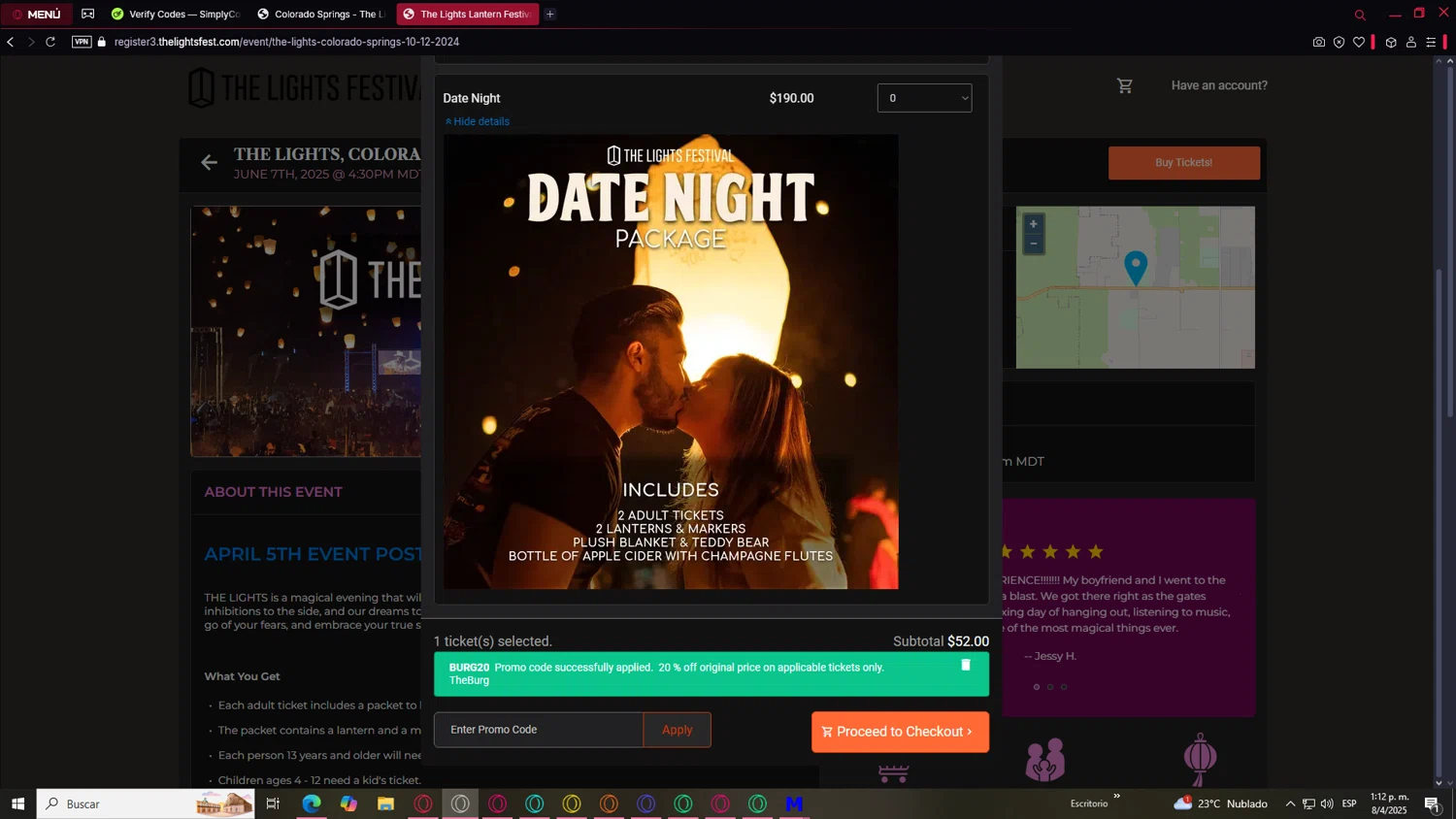Open the tab search magnifier
1456x819 pixels.
point(1360,15)
